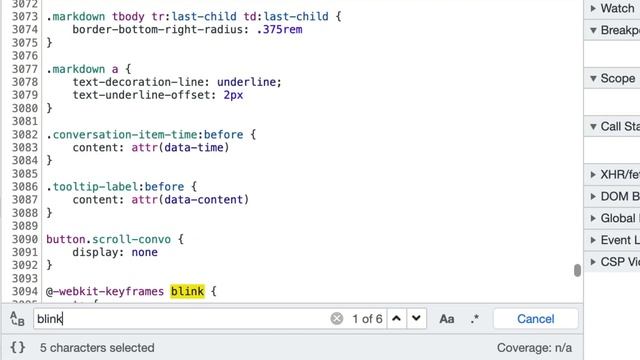Go to previous search match
This screenshot has width=640, height=360.
point(396,318)
